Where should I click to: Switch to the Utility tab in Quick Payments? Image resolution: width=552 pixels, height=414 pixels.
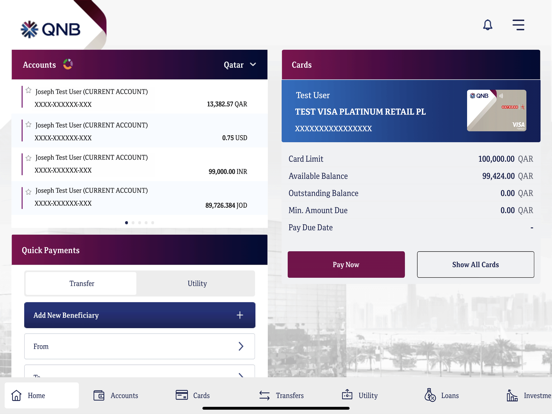point(196,283)
